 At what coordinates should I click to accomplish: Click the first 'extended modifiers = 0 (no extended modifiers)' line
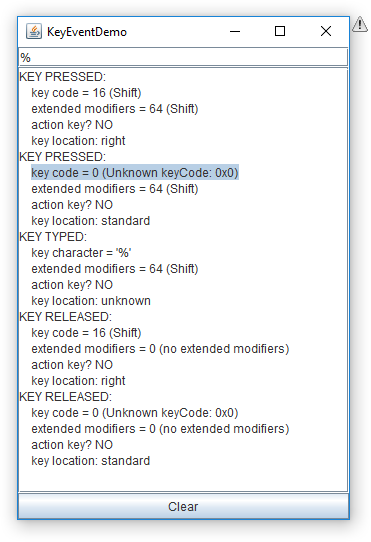(160, 349)
